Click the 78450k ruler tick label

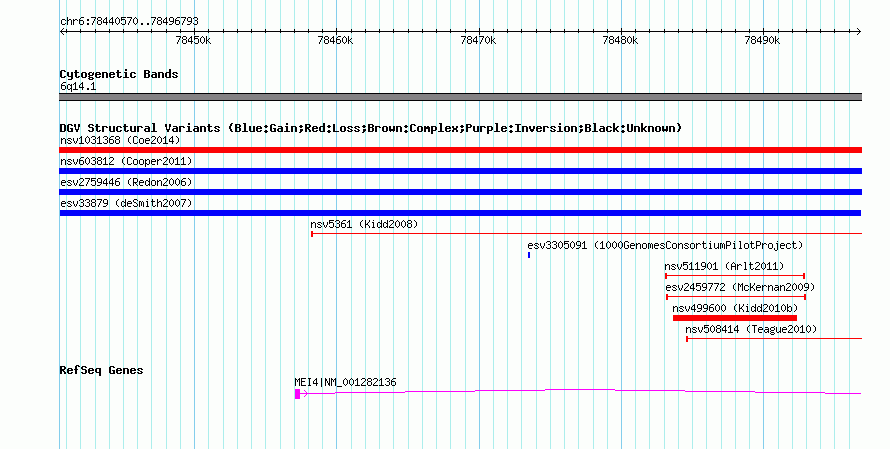pyautogui.click(x=194, y=40)
